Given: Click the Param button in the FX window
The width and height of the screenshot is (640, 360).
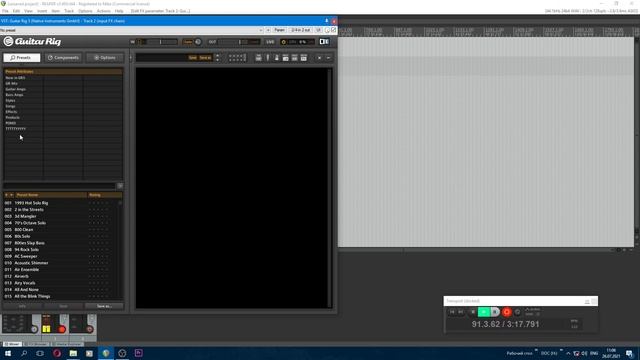Looking at the screenshot, I should pos(279,30).
